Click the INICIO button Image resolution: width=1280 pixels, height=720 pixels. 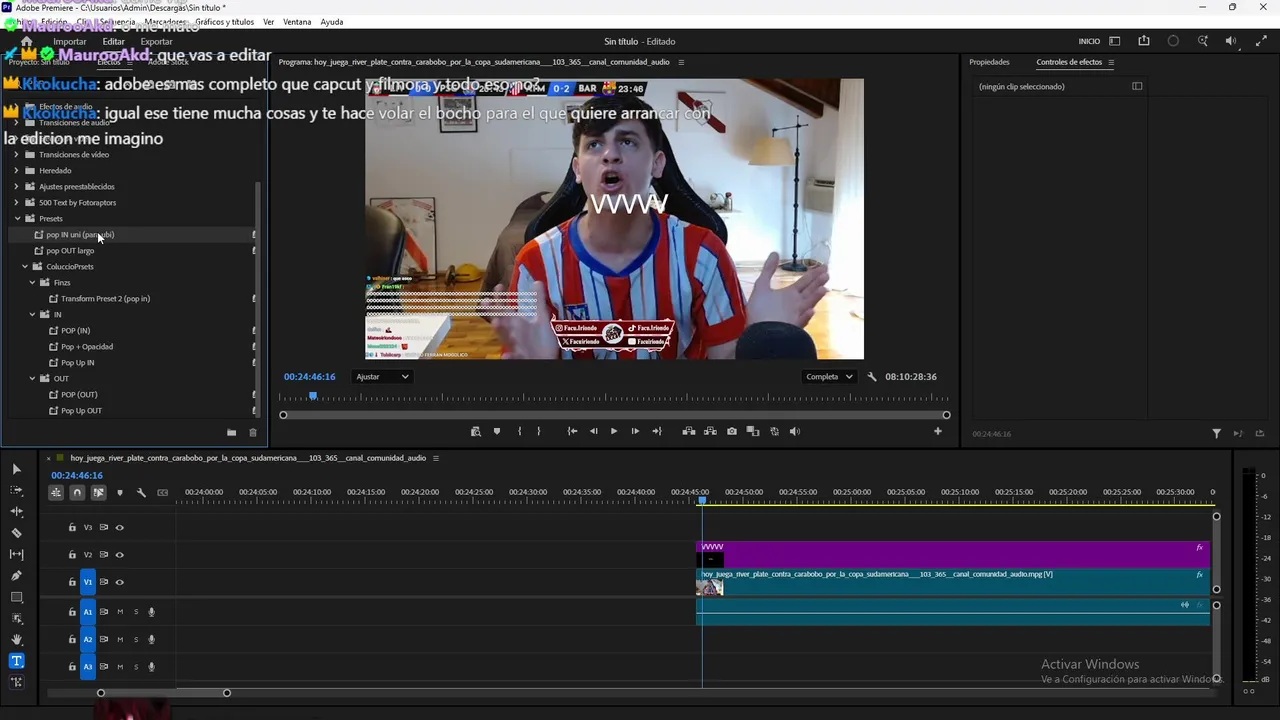[1089, 42]
